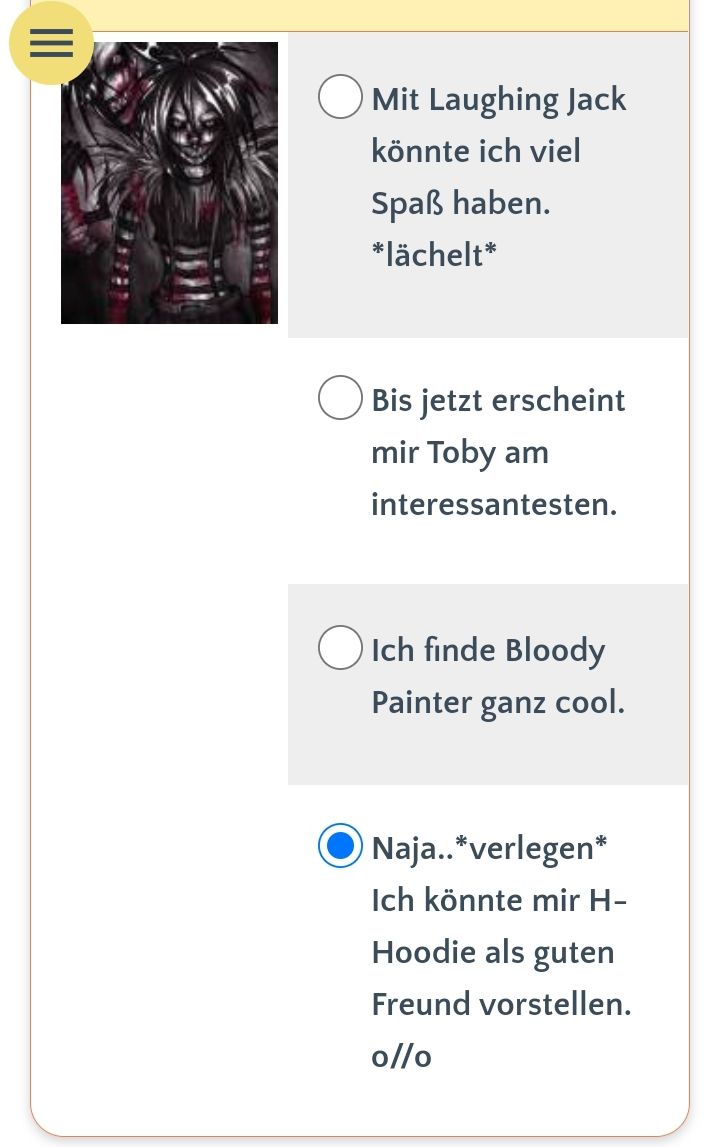Pick the Bloody Painter radio button
Screen dimensions: 719x1147
(340, 647)
